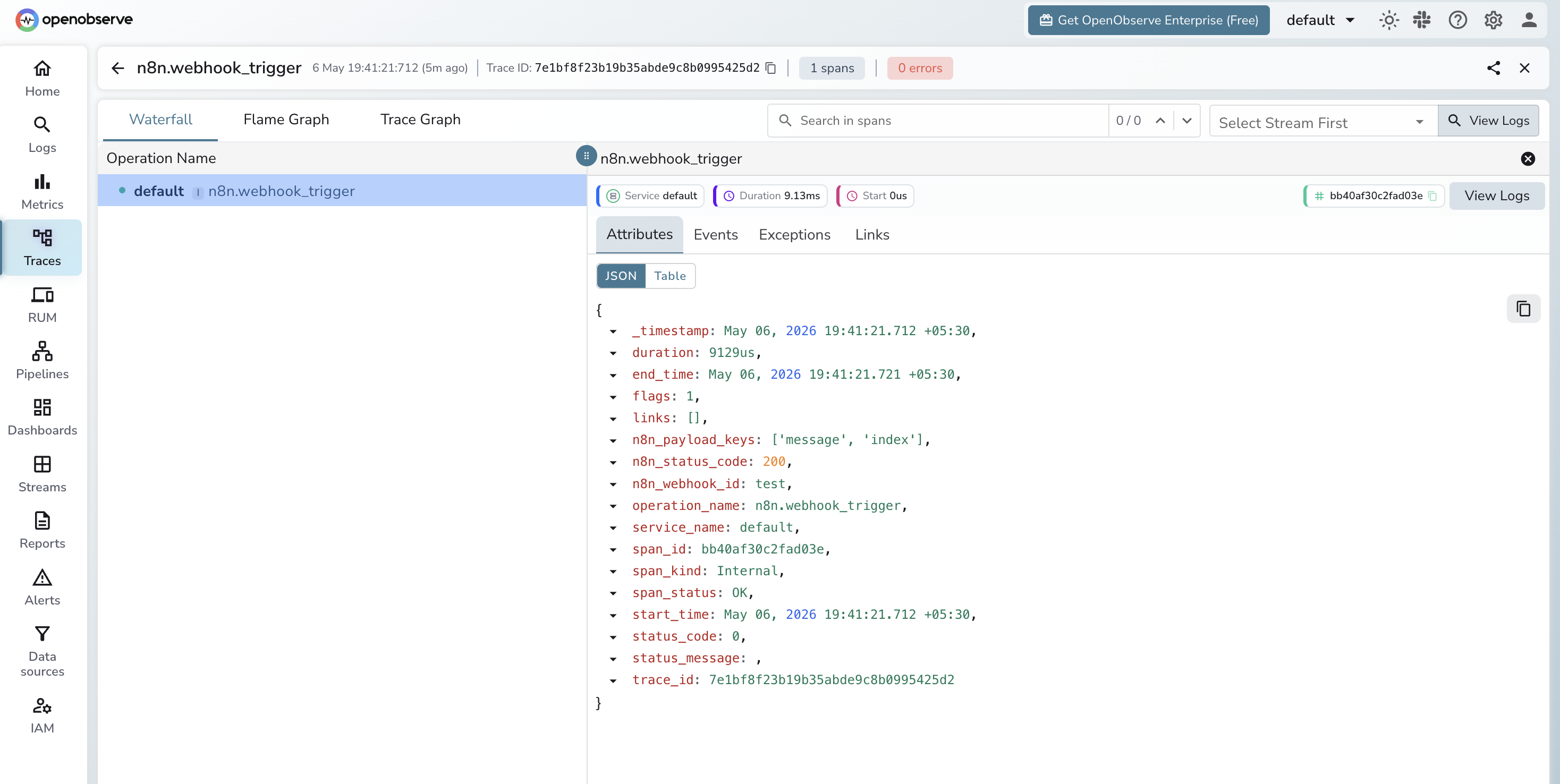Open the Reports sidebar item
The height and width of the screenshot is (784, 1560).
point(43,530)
